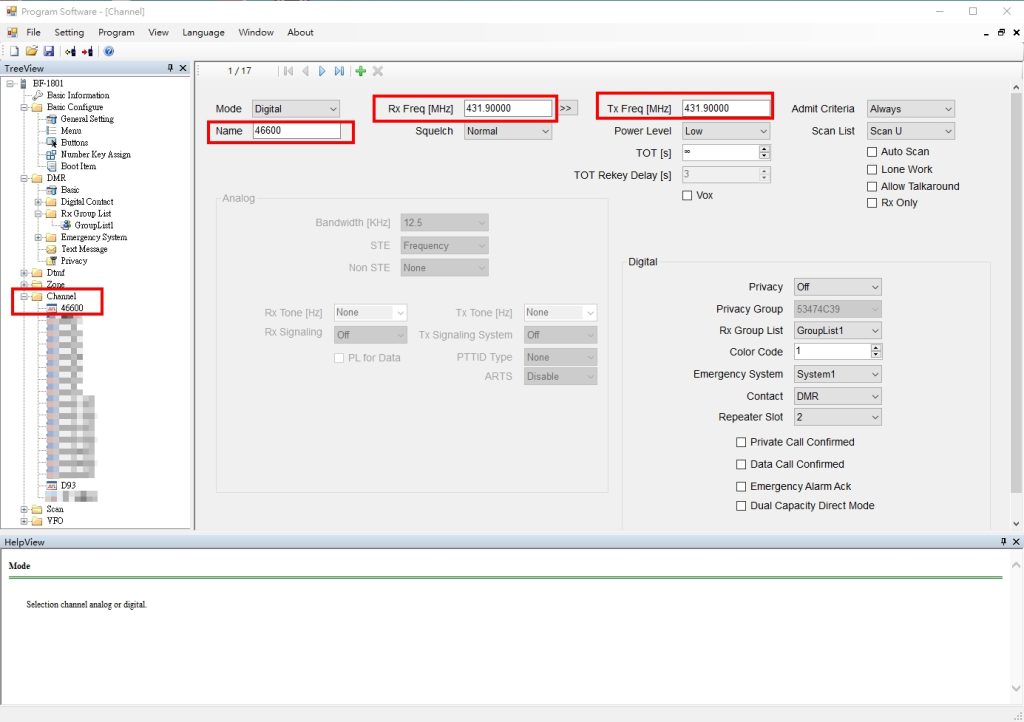Pin the HelpView panel
This screenshot has height=722, width=1024.
(x=1004, y=542)
